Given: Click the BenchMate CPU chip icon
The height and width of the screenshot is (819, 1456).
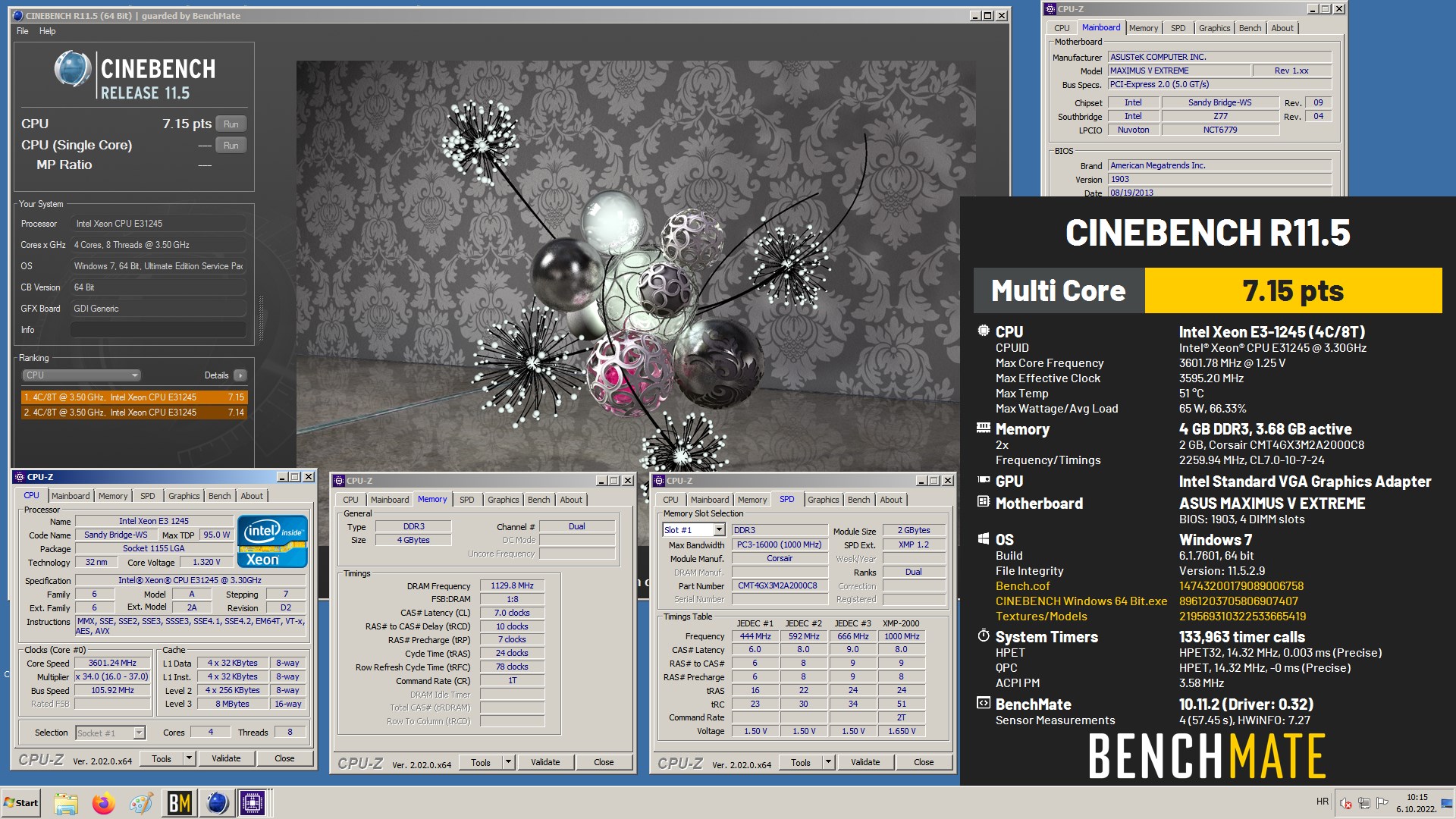Looking at the screenshot, I should (984, 331).
